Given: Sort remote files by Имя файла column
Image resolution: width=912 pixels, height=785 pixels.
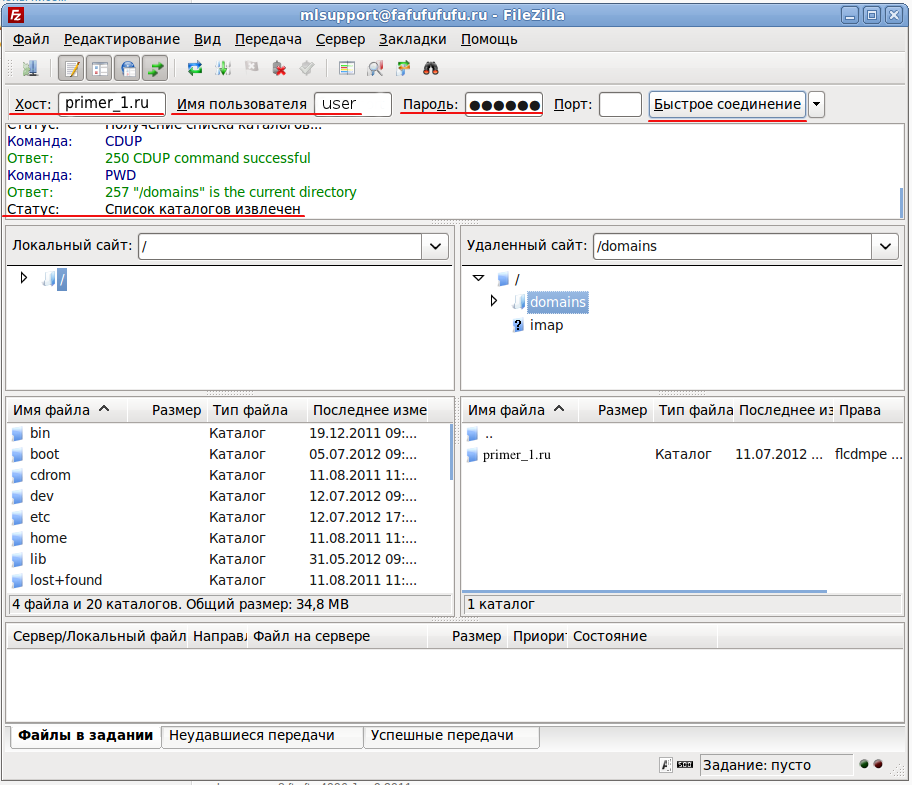Looking at the screenshot, I should click(x=519, y=410).
